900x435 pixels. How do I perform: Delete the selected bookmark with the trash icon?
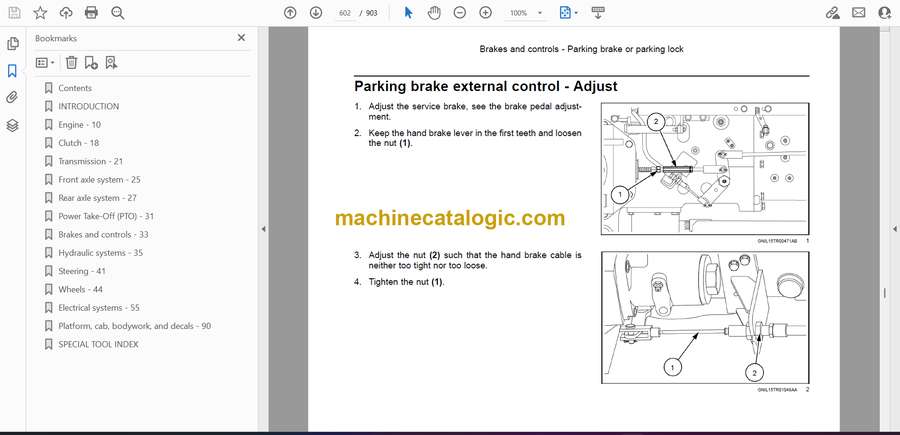pos(71,63)
